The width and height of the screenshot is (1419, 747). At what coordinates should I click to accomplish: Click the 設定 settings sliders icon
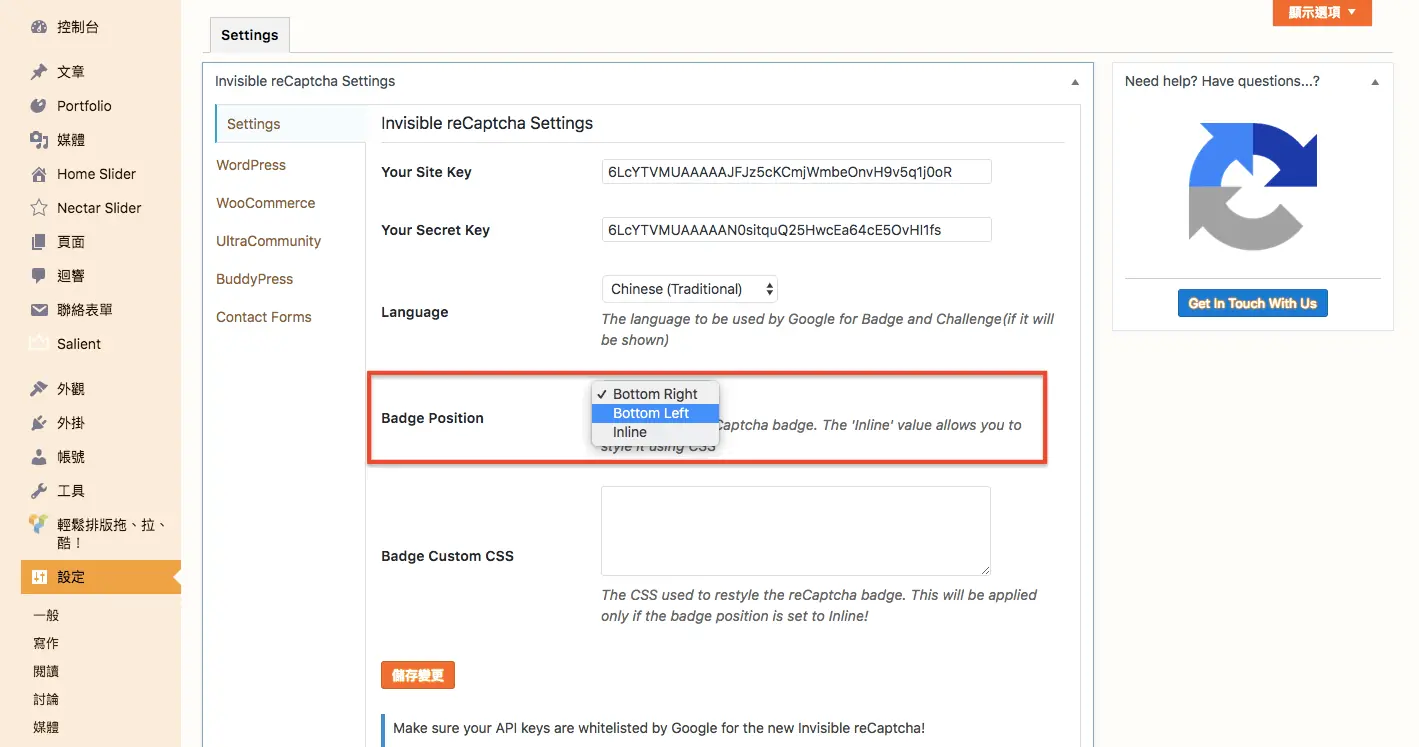pyautogui.click(x=39, y=577)
